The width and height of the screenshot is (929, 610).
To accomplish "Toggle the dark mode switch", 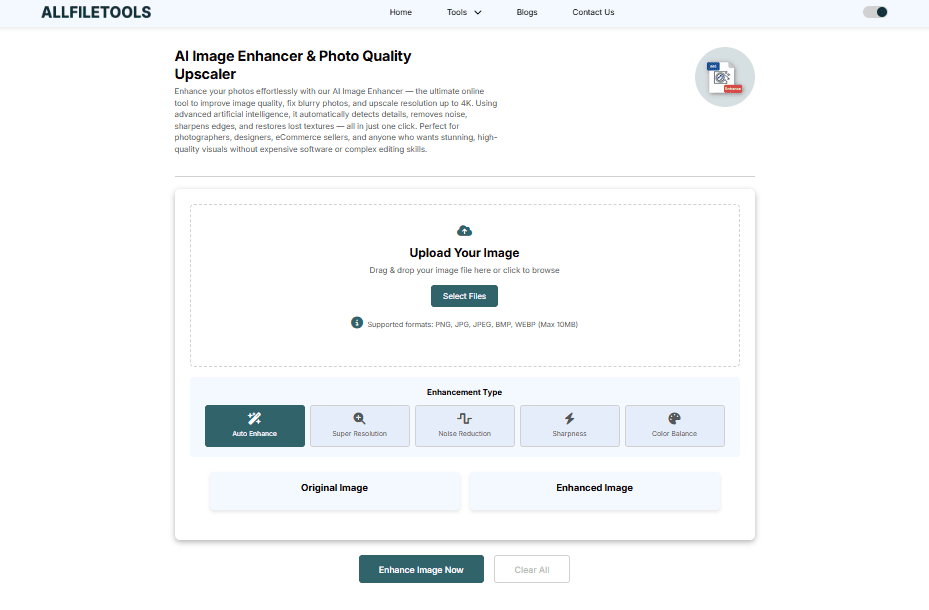I will coord(875,12).
